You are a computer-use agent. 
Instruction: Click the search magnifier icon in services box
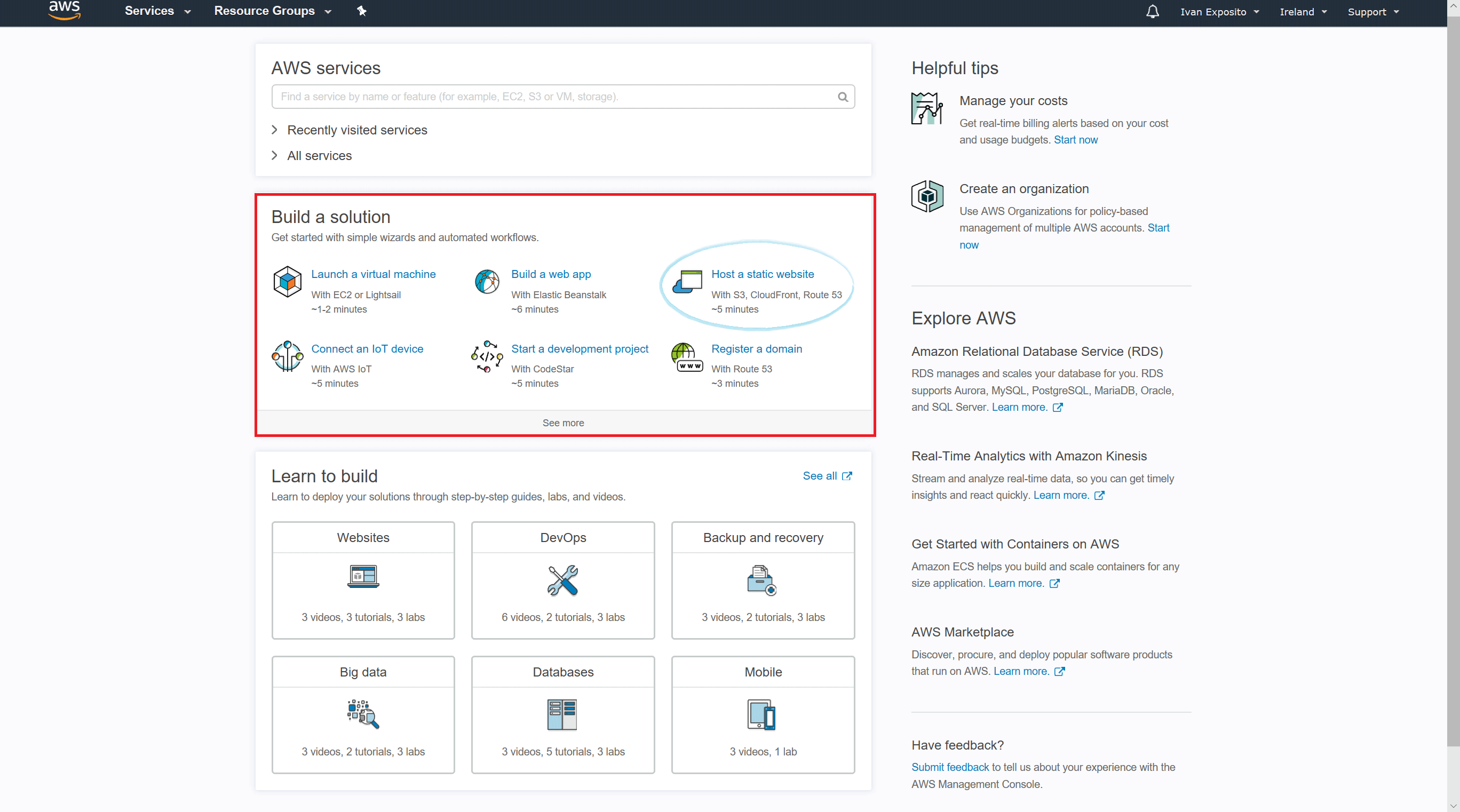843,97
